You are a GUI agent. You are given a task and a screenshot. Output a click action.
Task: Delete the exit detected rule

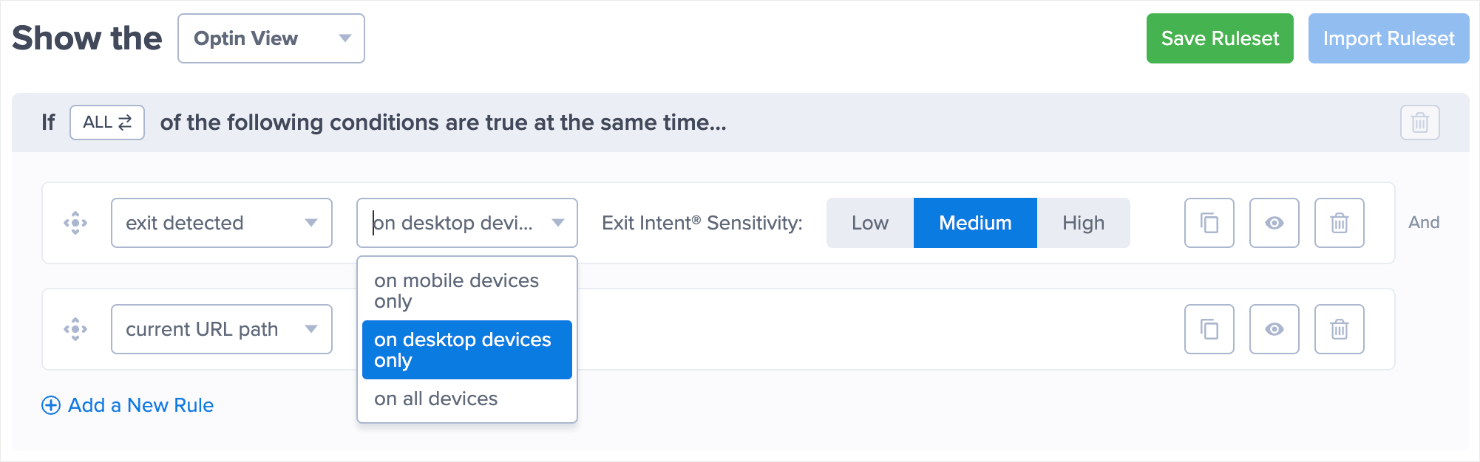coord(1339,223)
